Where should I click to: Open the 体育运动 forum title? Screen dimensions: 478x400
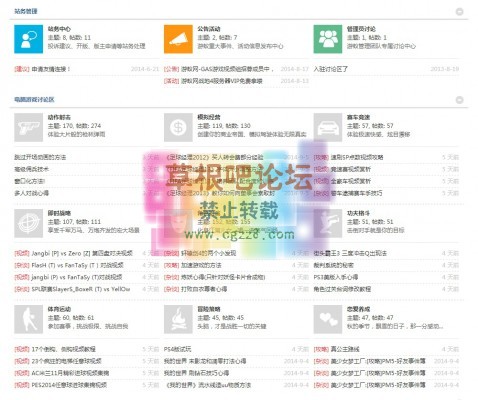pos(59,309)
